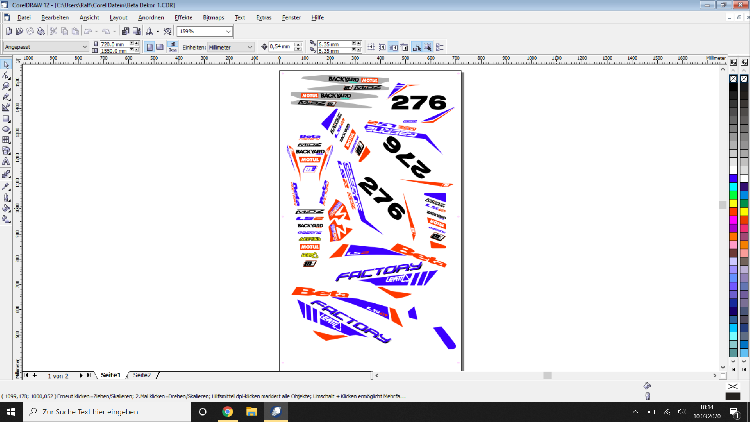This screenshot has height=422, width=750.
Task: Click the Undo arrow icon
Action: [x=88, y=31]
